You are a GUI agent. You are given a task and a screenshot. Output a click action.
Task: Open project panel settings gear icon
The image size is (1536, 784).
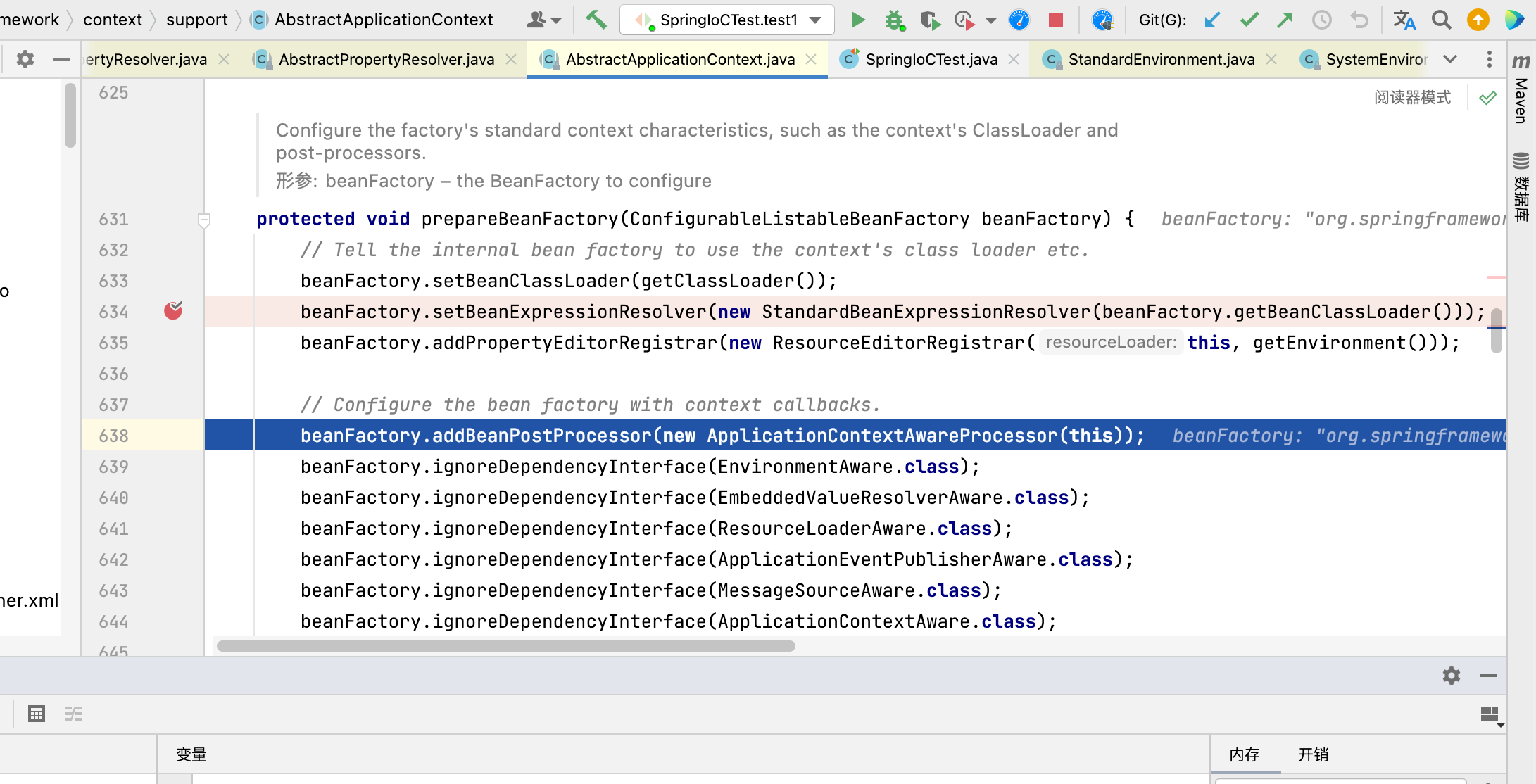[x=25, y=59]
